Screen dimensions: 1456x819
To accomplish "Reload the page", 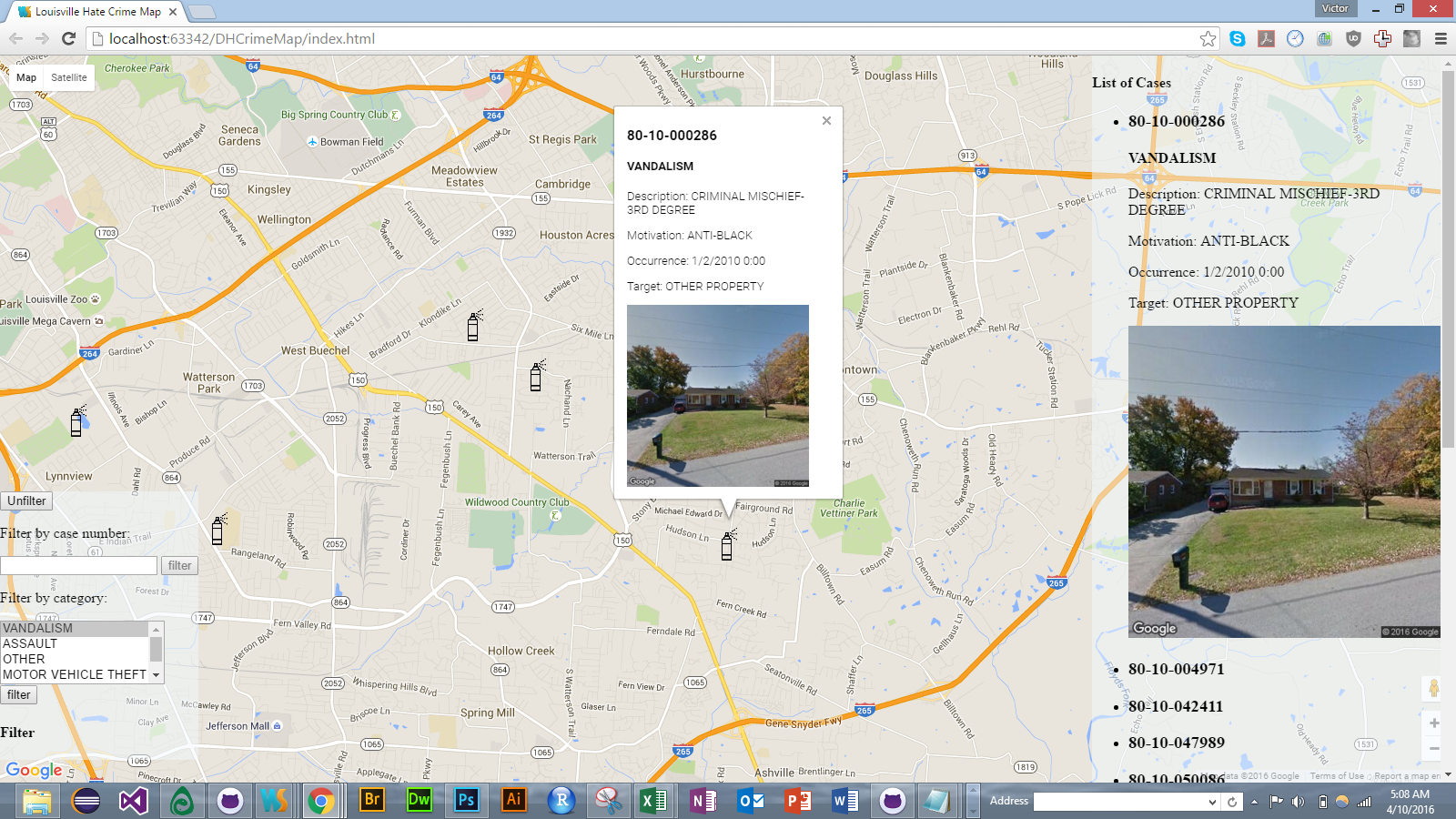I will [x=68, y=38].
